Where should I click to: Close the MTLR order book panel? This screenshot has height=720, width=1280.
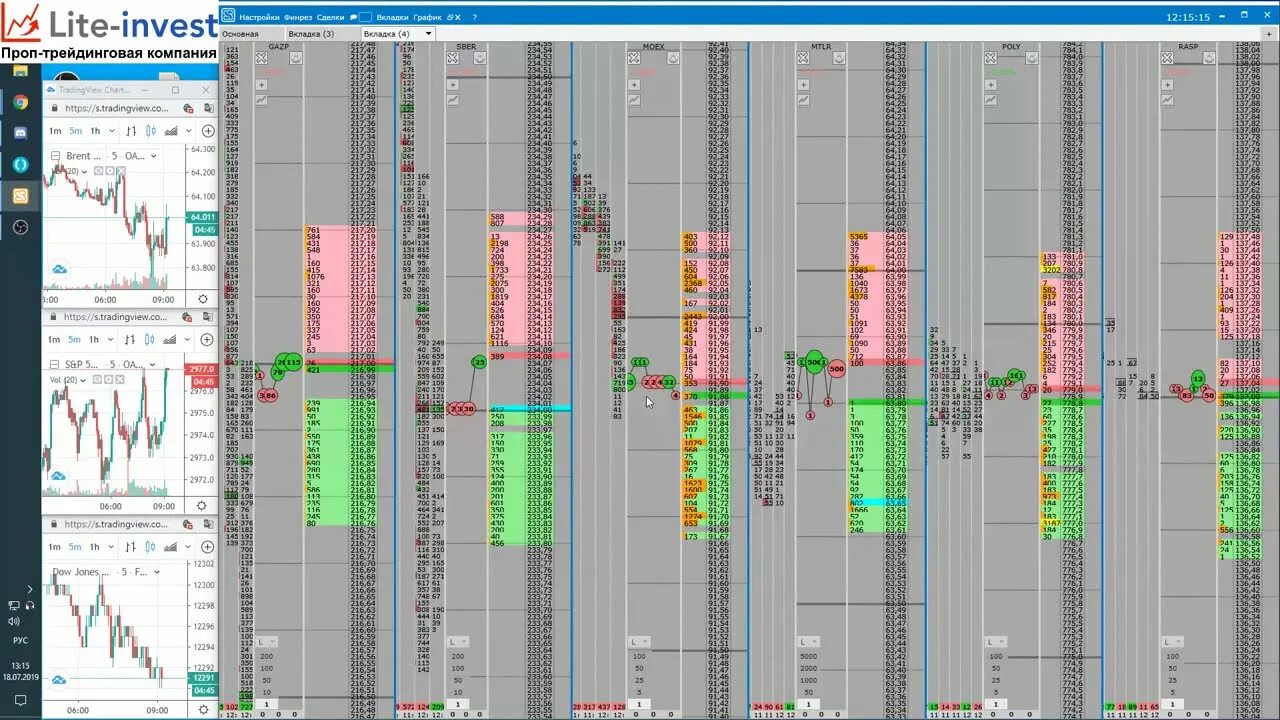click(803, 58)
